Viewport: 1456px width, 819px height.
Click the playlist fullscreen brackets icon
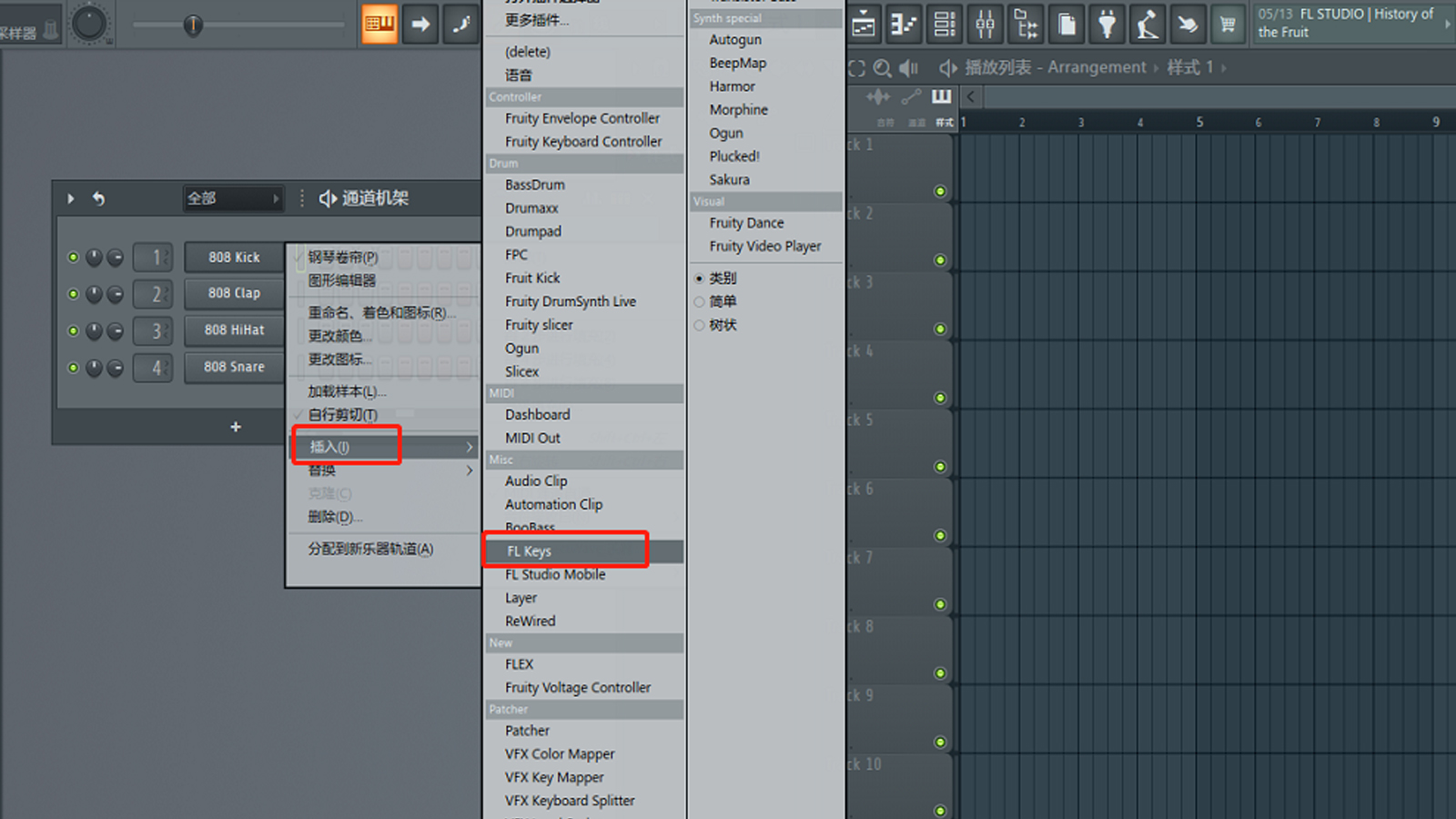(x=856, y=68)
